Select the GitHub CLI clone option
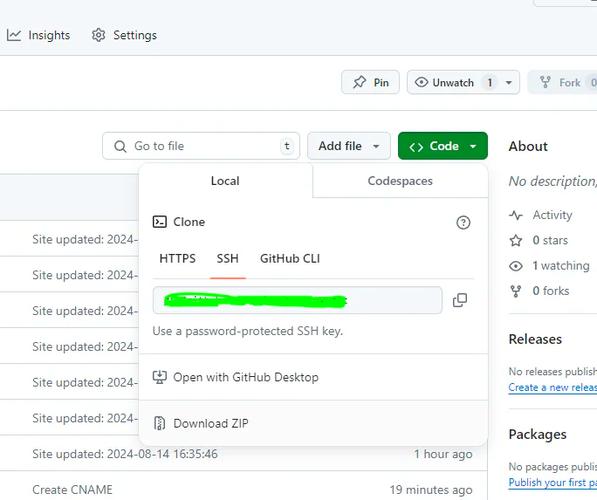Image resolution: width=597 pixels, height=500 pixels. (290, 259)
